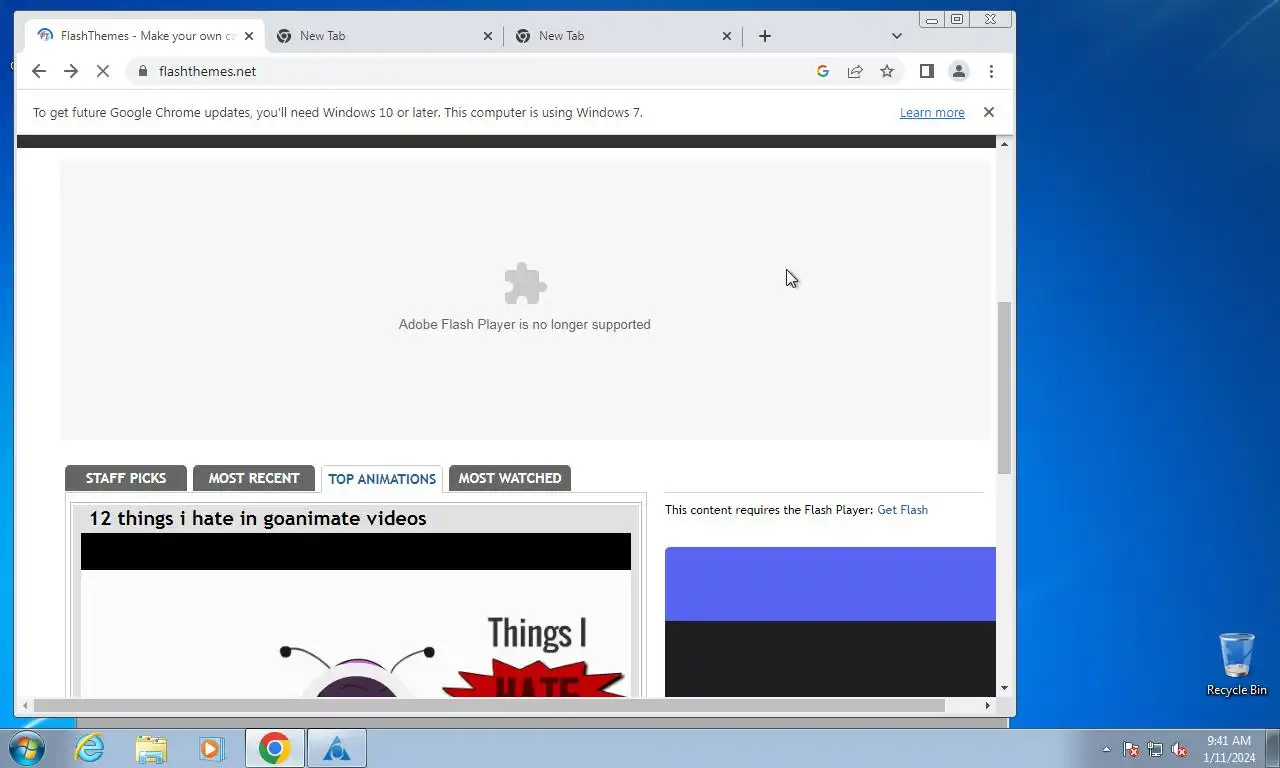The width and height of the screenshot is (1280, 768).
Task: Click the Chrome taskbar icon
Action: coord(274,748)
